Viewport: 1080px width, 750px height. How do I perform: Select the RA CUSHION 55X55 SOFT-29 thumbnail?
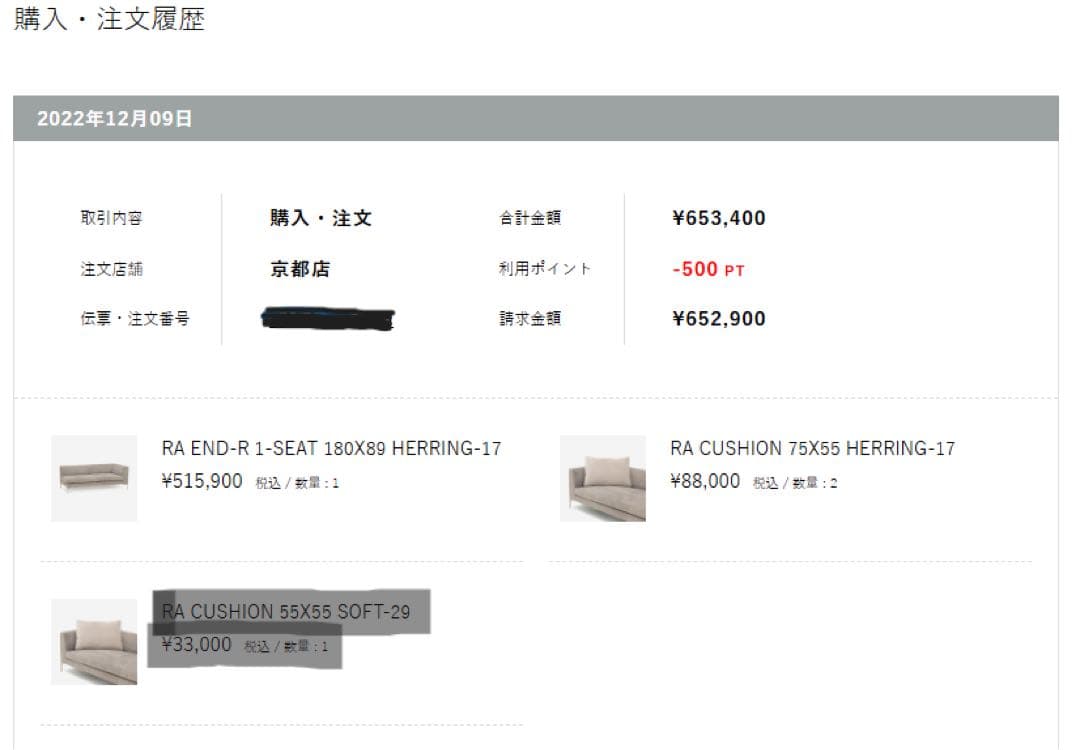94,642
